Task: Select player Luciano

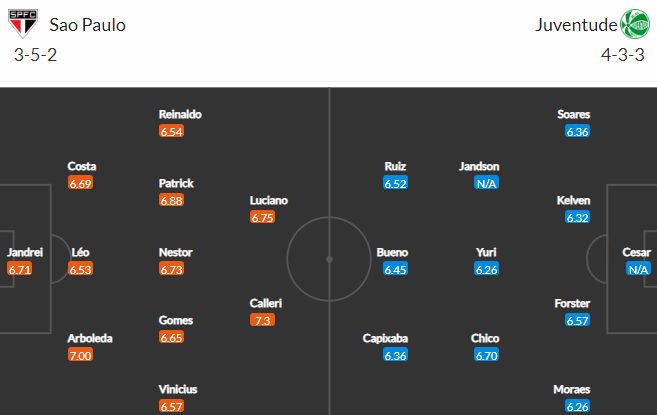Action: pyautogui.click(x=269, y=200)
